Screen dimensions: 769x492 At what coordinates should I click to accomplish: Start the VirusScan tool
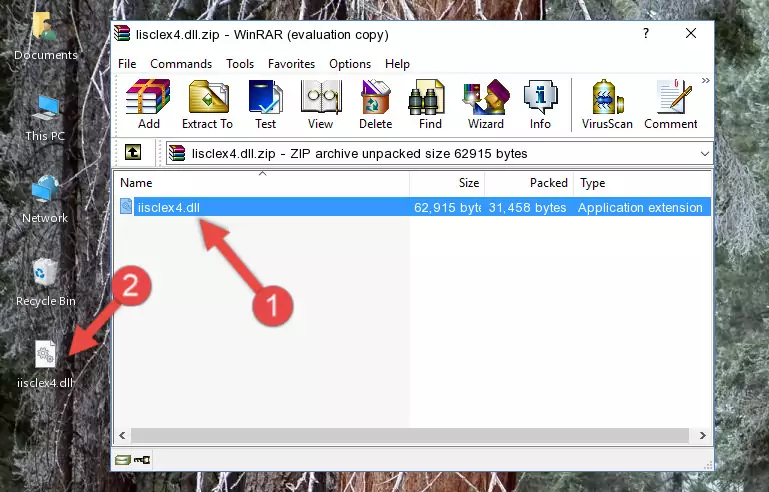pyautogui.click(x=607, y=104)
